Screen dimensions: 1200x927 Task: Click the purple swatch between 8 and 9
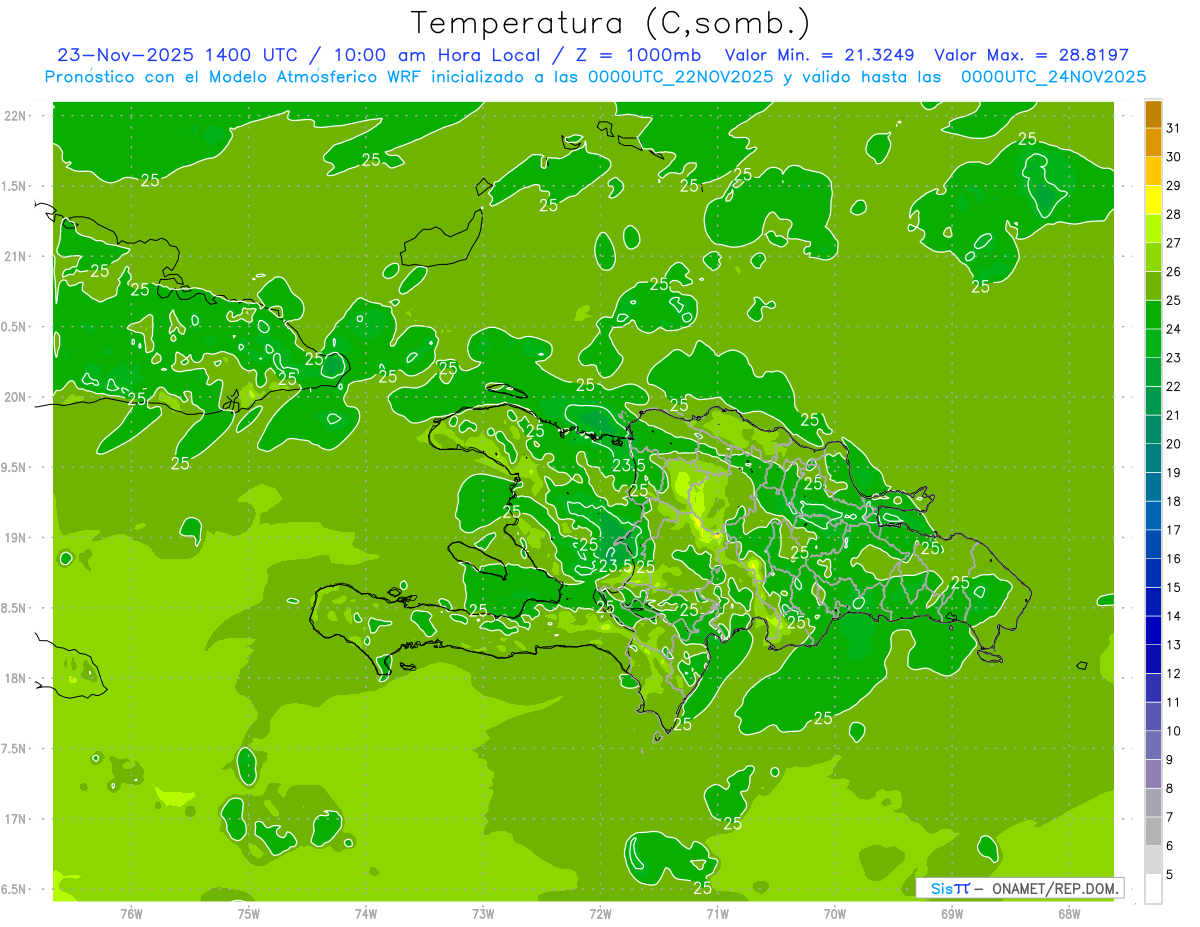(1153, 774)
